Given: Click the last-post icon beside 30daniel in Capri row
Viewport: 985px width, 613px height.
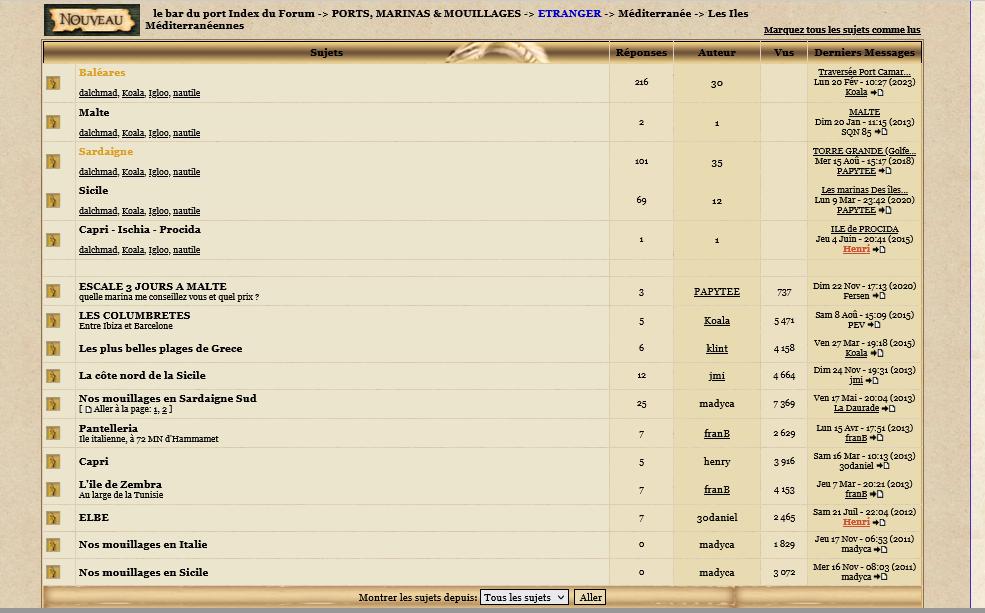Looking at the screenshot, I should point(882,466).
